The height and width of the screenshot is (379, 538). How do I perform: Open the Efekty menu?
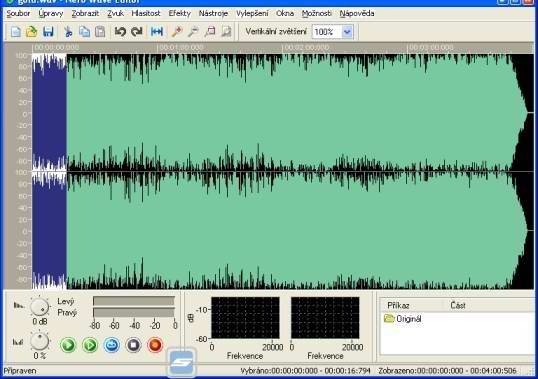point(179,13)
